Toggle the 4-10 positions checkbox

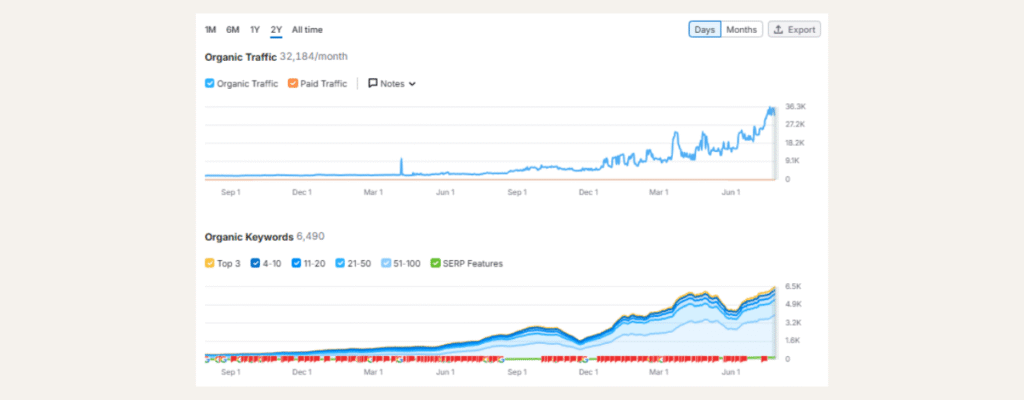coord(256,264)
